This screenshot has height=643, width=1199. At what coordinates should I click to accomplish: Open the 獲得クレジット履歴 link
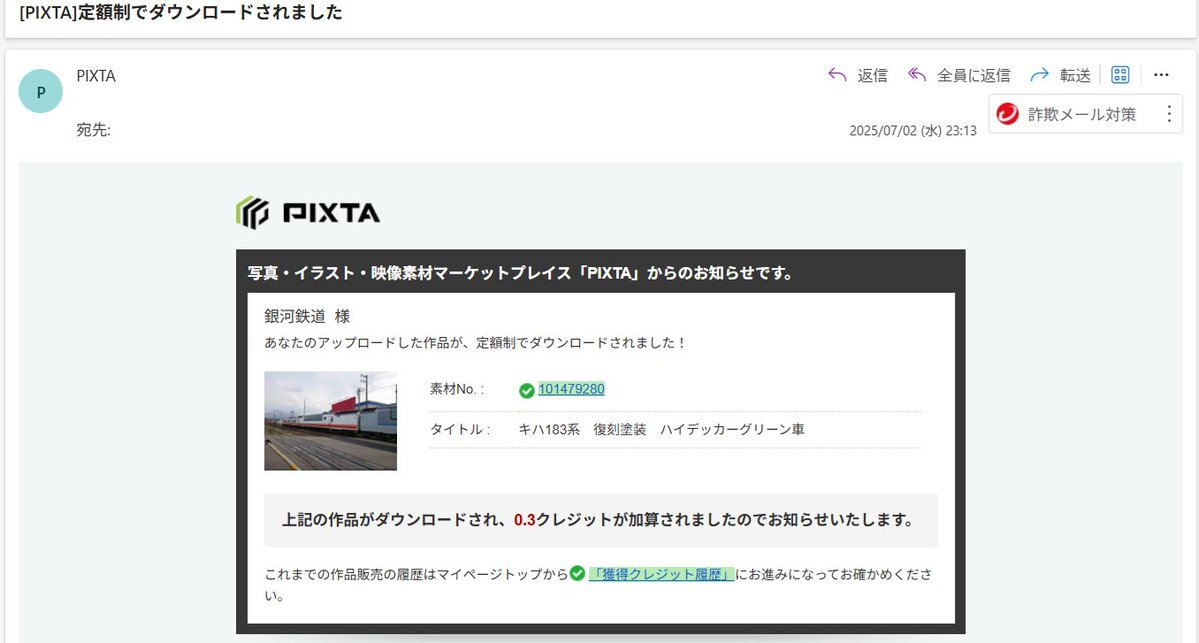(x=662, y=574)
